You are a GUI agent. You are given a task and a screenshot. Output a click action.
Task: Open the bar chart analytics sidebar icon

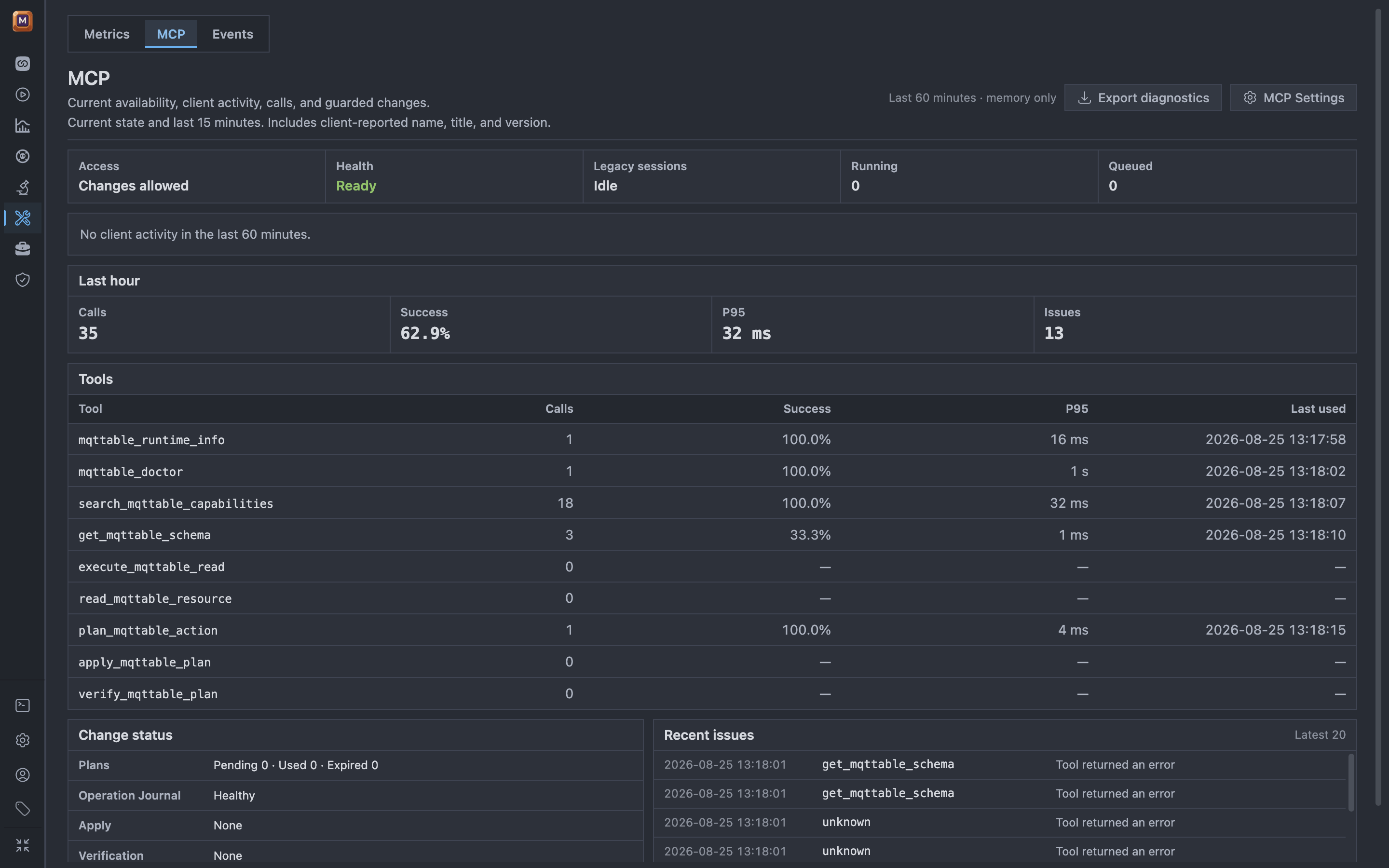pos(22,126)
